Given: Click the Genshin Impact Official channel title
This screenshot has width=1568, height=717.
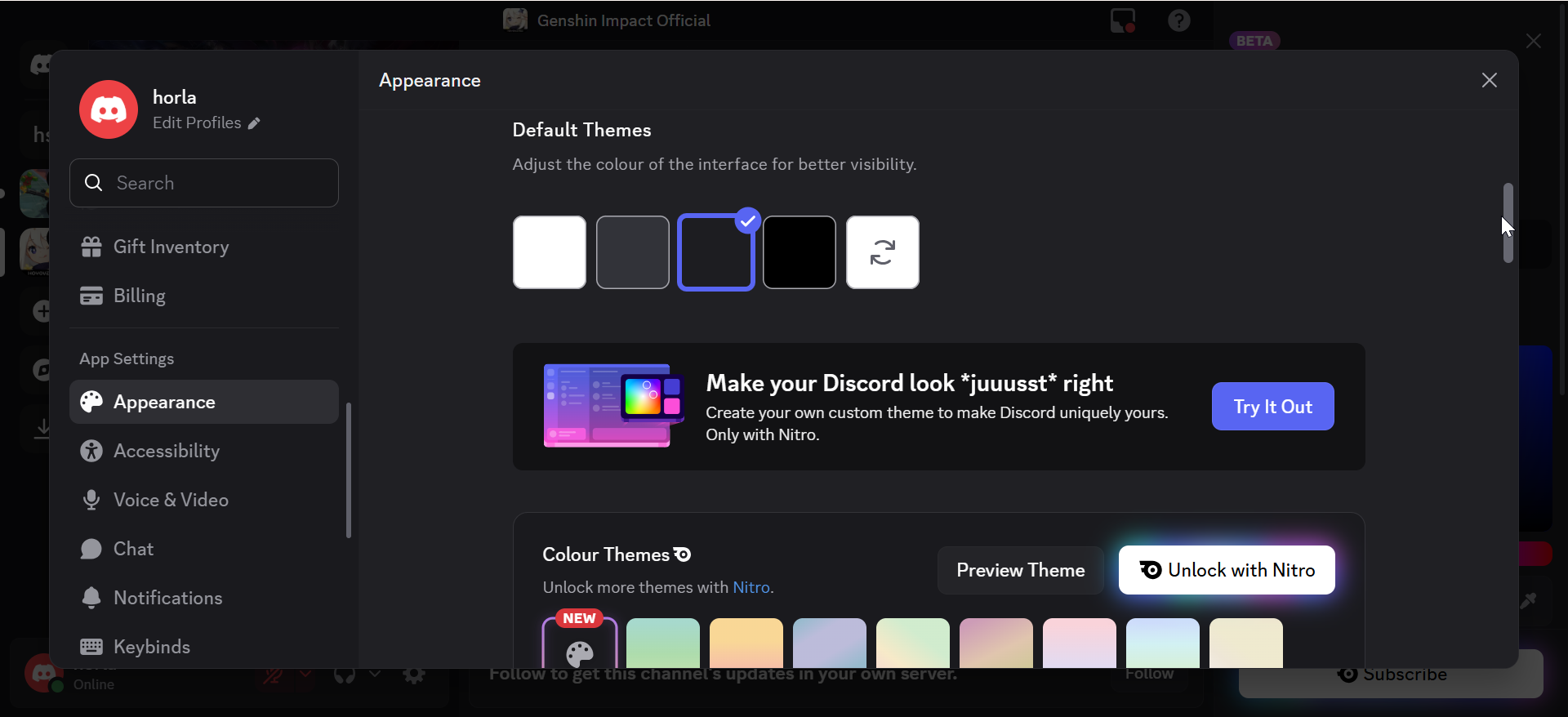Looking at the screenshot, I should coord(624,20).
